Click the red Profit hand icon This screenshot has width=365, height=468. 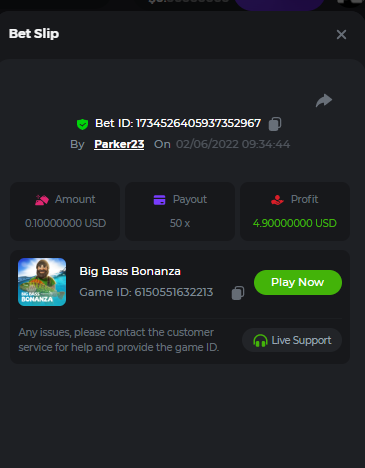coord(277,200)
